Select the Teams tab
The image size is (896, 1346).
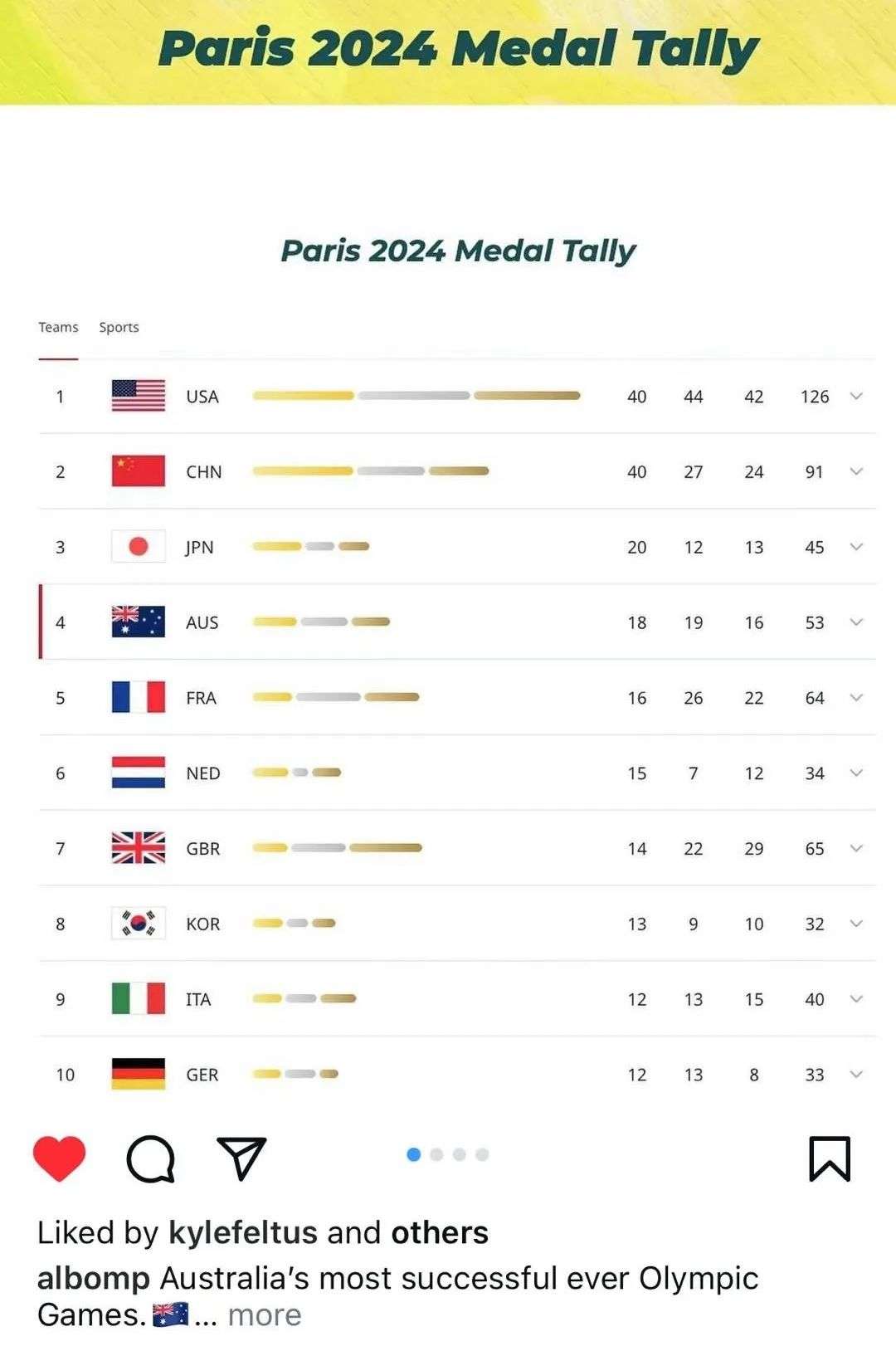point(58,327)
